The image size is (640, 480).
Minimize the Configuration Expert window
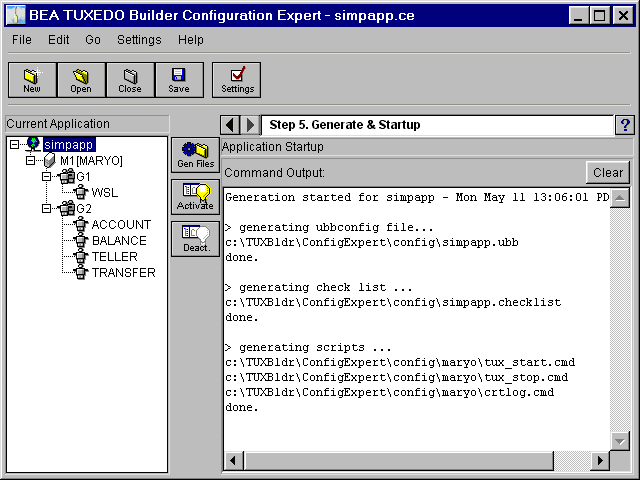[x=579, y=16]
